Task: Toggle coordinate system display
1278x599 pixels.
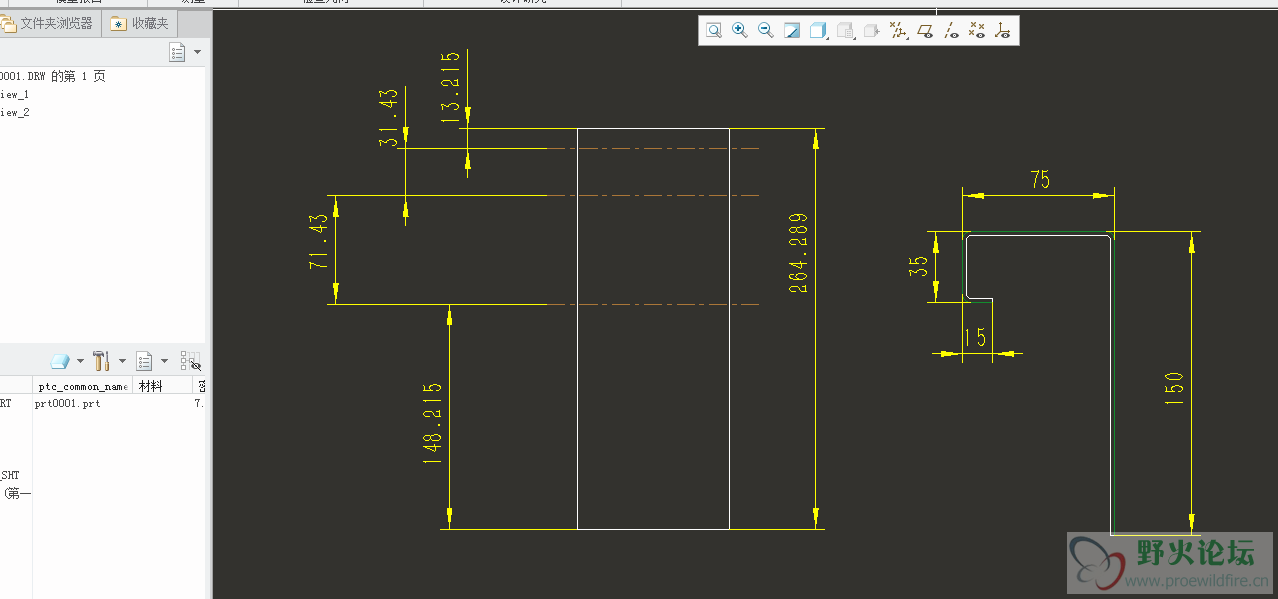Action: coord(1003,31)
